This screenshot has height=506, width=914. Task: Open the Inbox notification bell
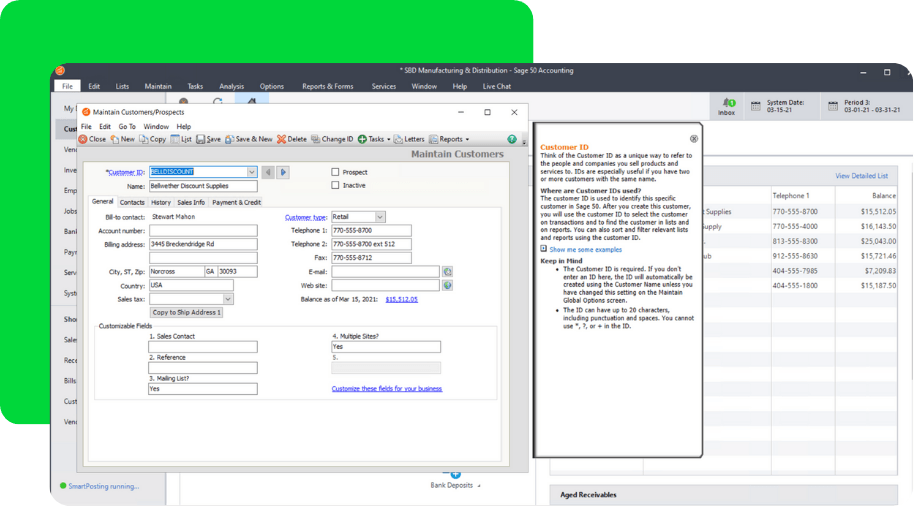pyautogui.click(x=727, y=104)
